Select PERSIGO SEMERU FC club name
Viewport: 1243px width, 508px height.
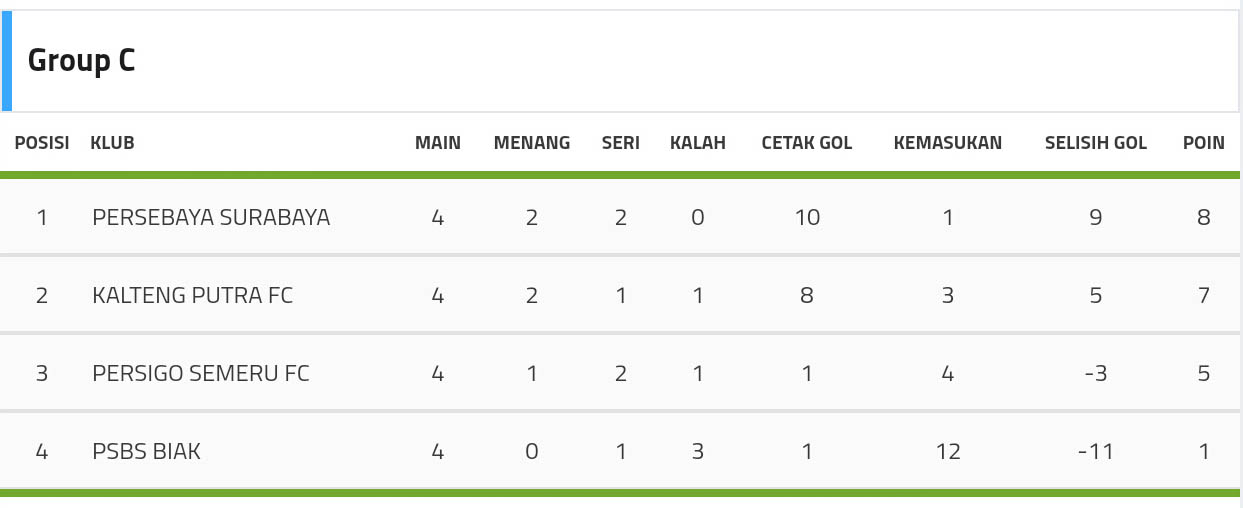(201, 373)
